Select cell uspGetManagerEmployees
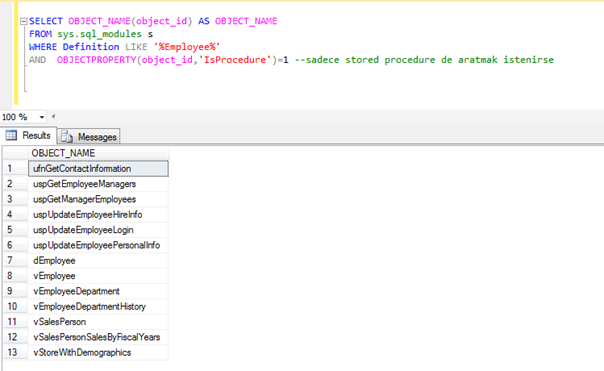The image size is (604, 371). pyautogui.click(x=98, y=199)
